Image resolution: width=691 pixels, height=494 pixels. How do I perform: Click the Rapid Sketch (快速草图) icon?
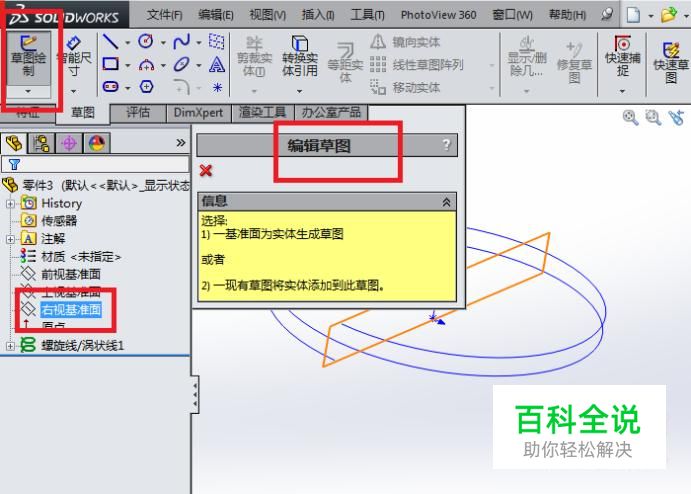(x=671, y=50)
